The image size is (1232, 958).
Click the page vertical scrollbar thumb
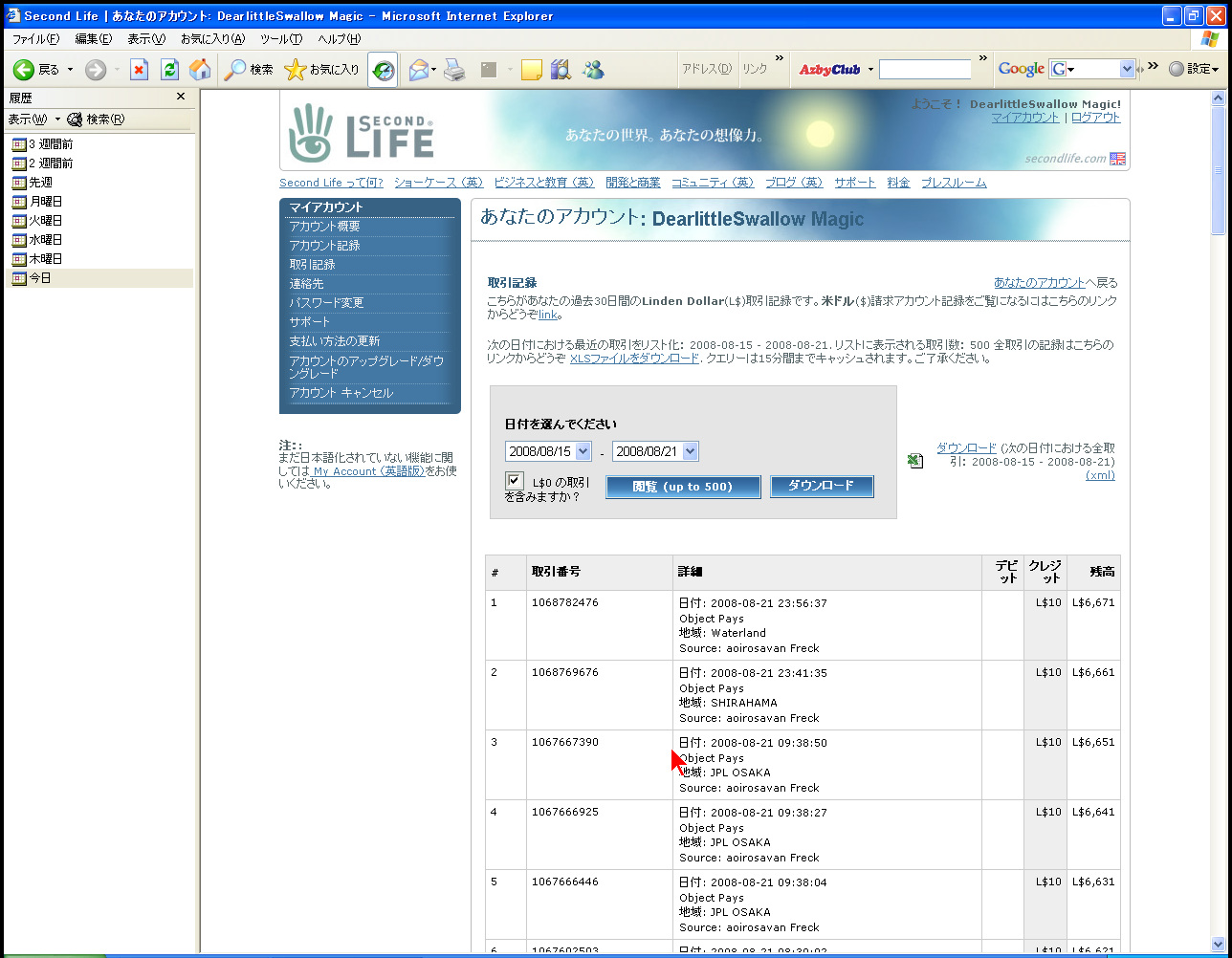tap(1218, 170)
